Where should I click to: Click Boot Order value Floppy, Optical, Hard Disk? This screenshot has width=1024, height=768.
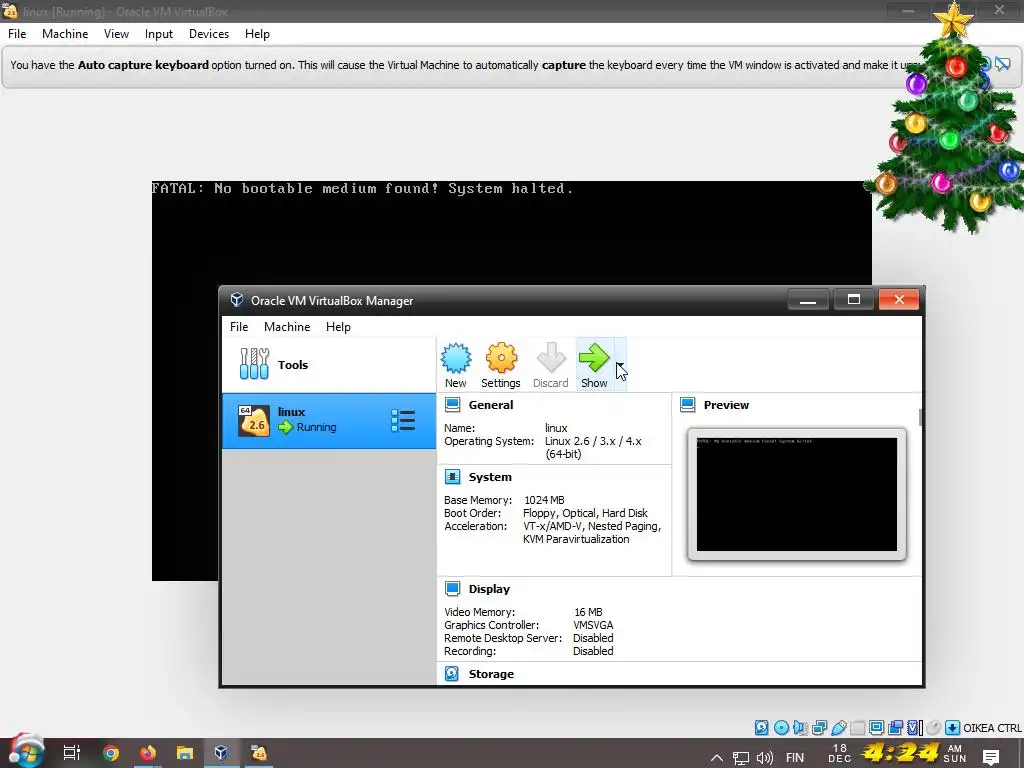point(585,513)
